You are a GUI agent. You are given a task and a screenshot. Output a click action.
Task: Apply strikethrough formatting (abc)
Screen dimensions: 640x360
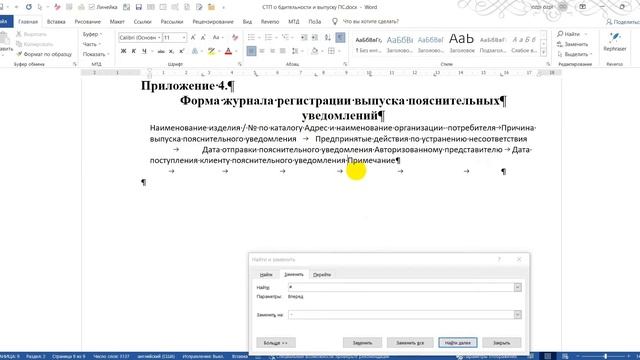[161, 51]
